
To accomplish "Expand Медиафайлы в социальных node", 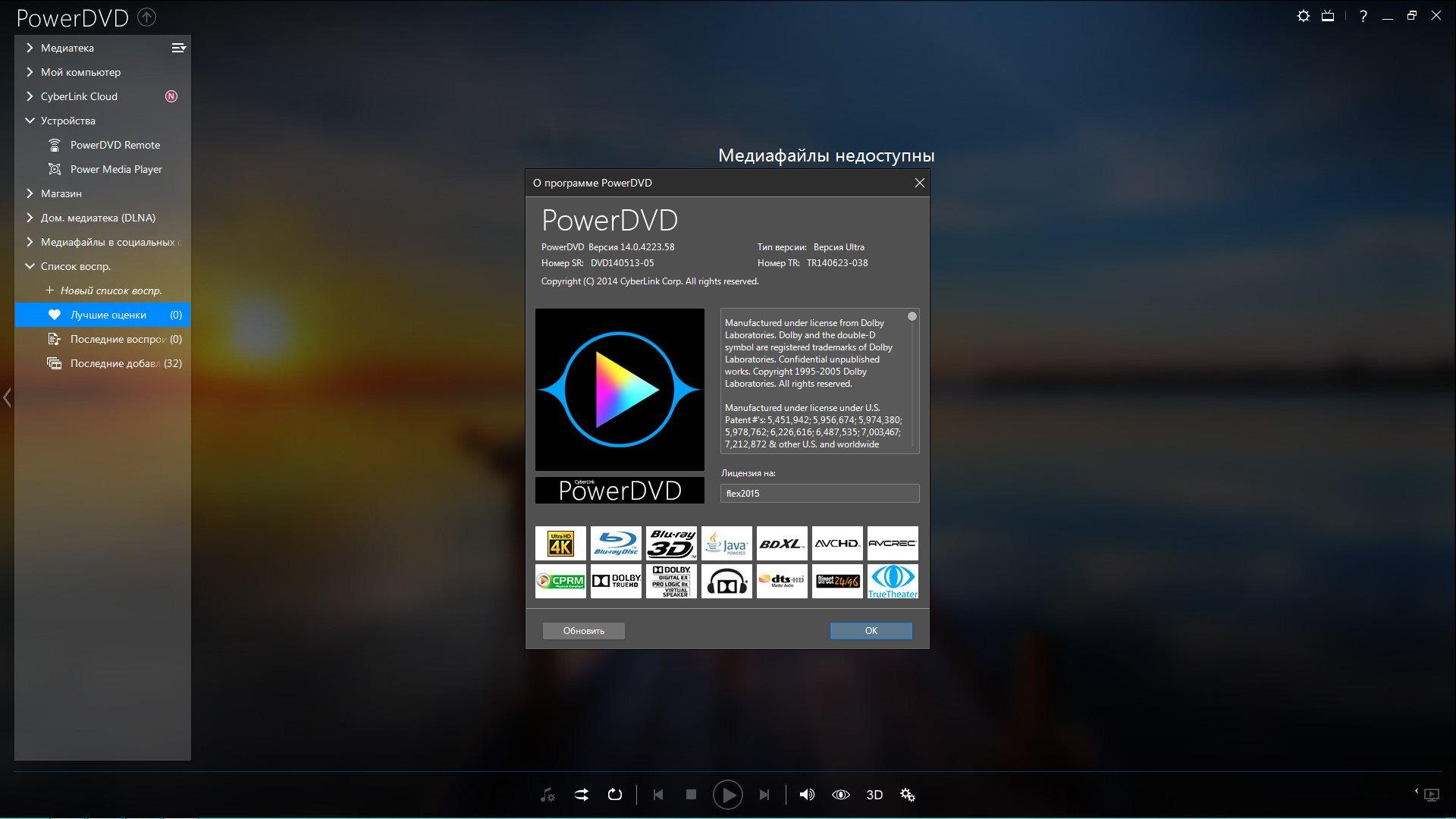I will coord(30,242).
